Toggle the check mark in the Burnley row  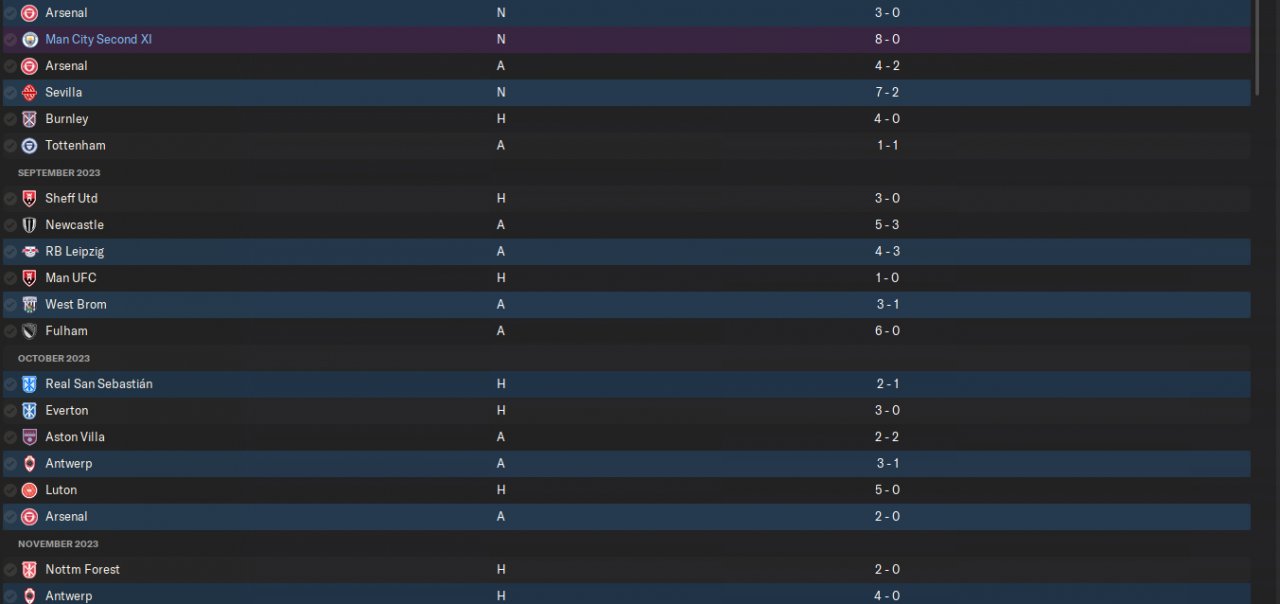tap(10, 119)
